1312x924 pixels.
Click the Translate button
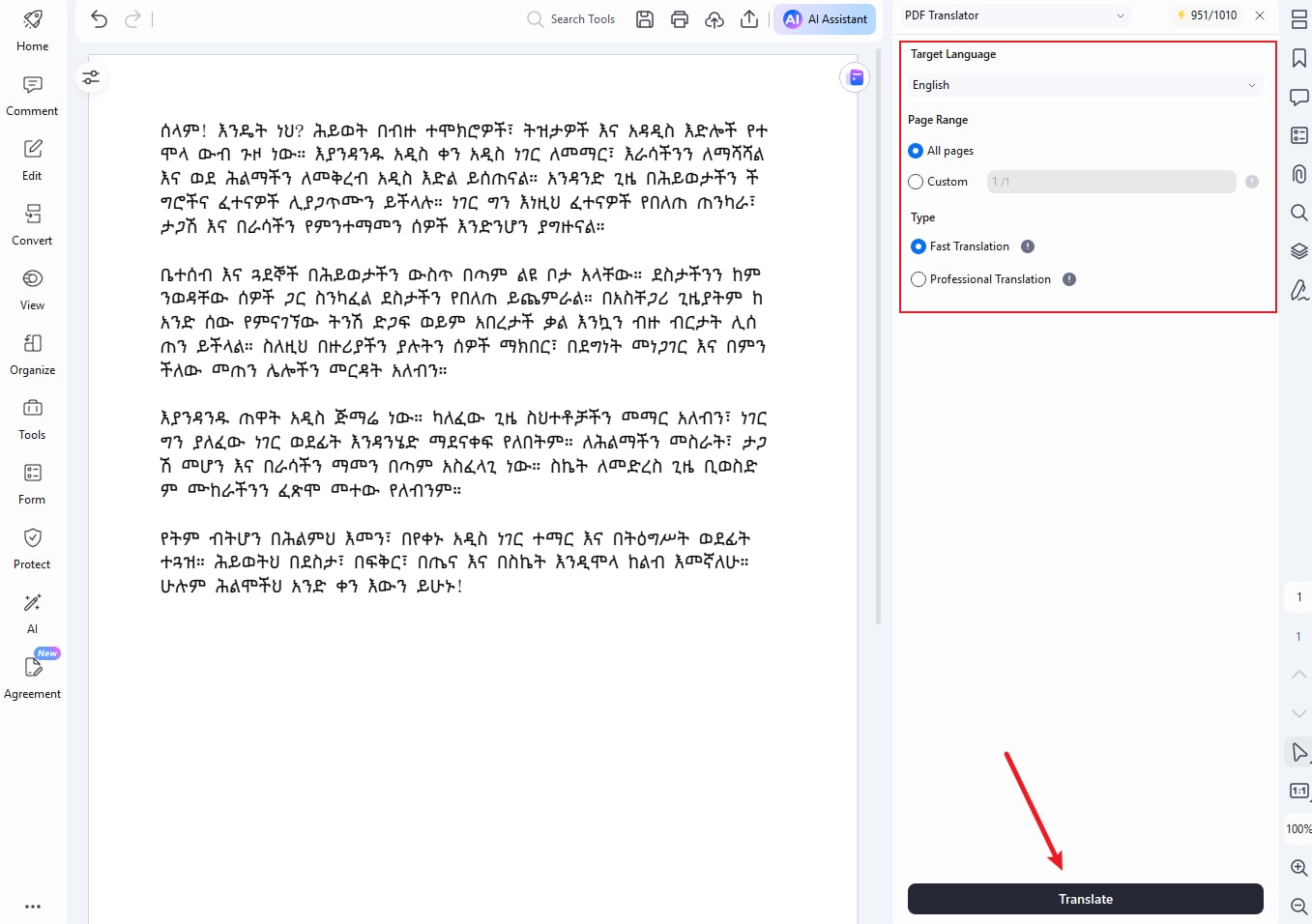[1085, 899]
